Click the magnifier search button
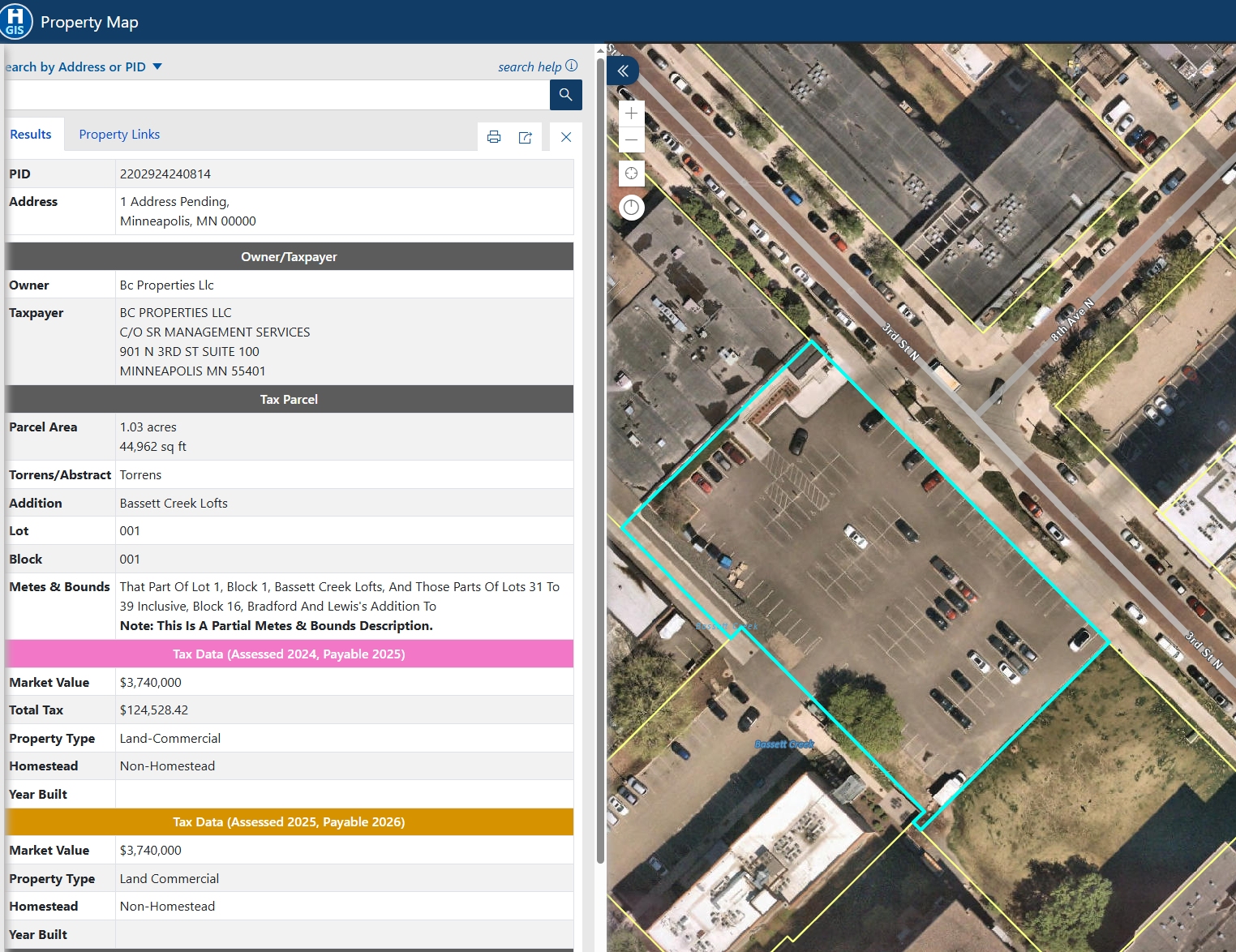The image size is (1236, 952). click(565, 95)
